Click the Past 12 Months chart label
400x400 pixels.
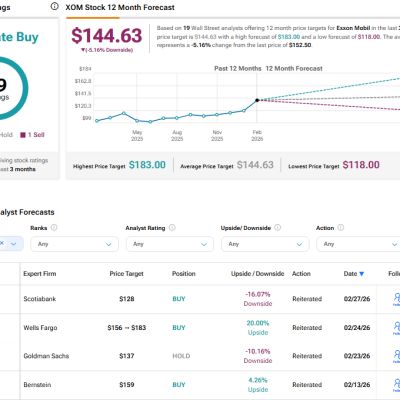coord(238,68)
